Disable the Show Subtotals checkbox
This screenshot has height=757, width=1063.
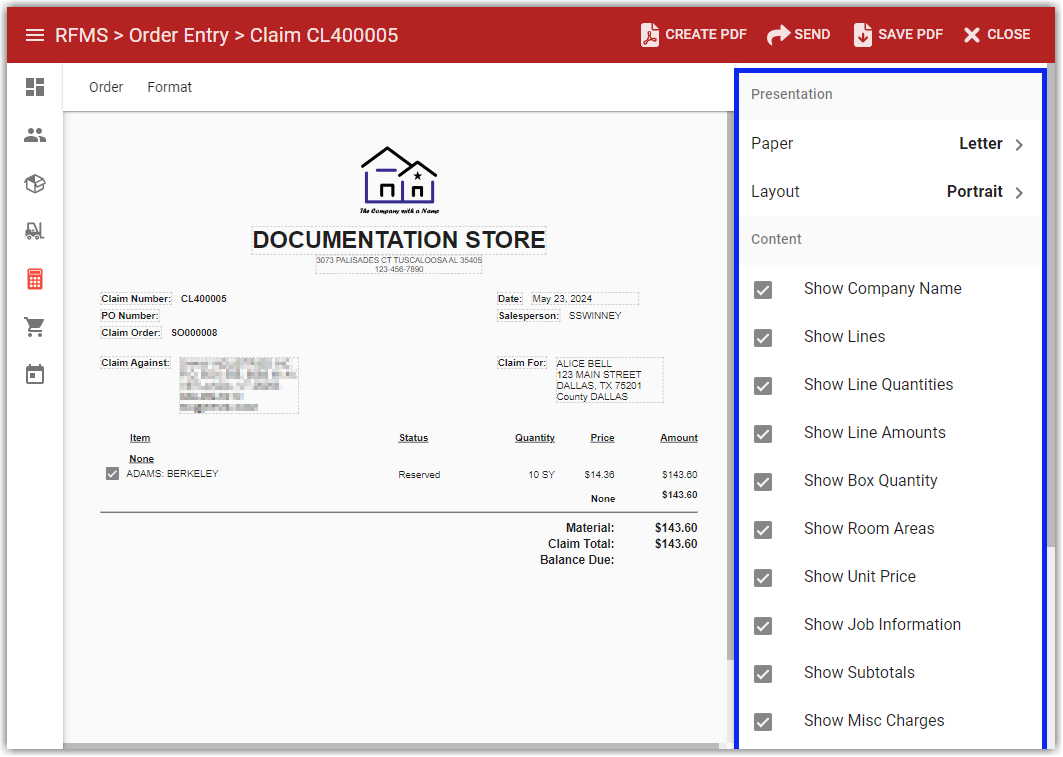point(763,673)
